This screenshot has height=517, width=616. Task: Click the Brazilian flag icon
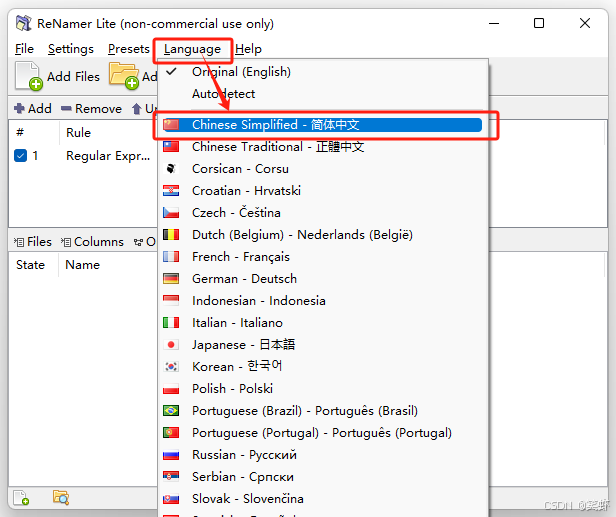[171, 411]
